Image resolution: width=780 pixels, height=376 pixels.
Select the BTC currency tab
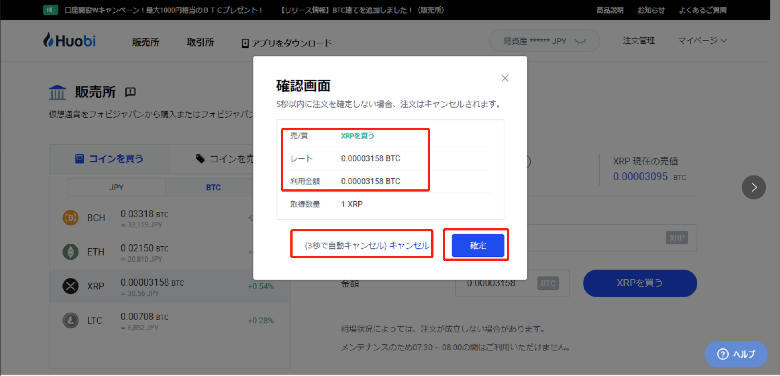pyautogui.click(x=213, y=188)
